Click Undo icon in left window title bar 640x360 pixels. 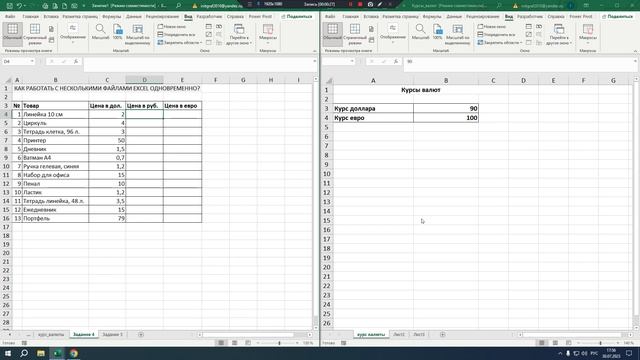click(x=19, y=6)
